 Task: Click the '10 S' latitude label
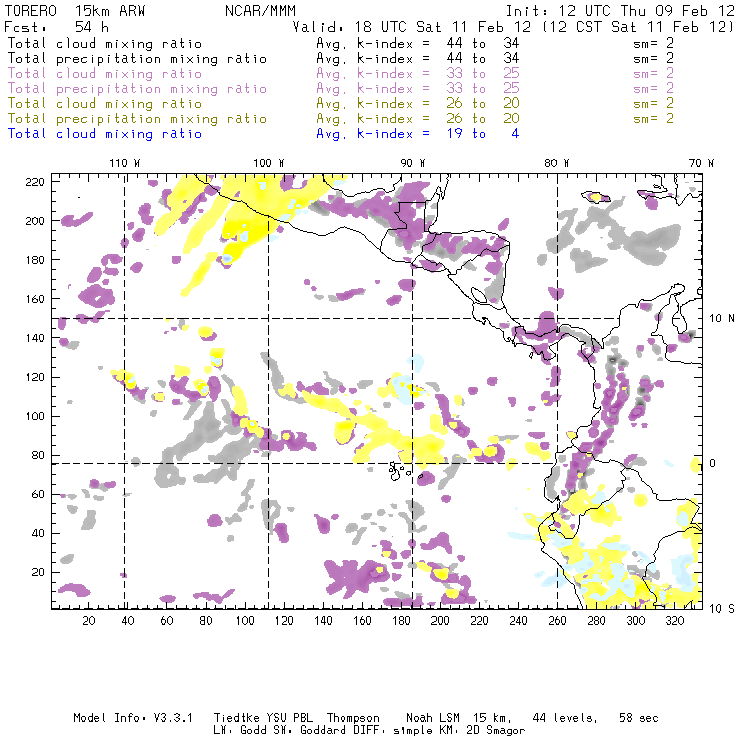pos(722,609)
